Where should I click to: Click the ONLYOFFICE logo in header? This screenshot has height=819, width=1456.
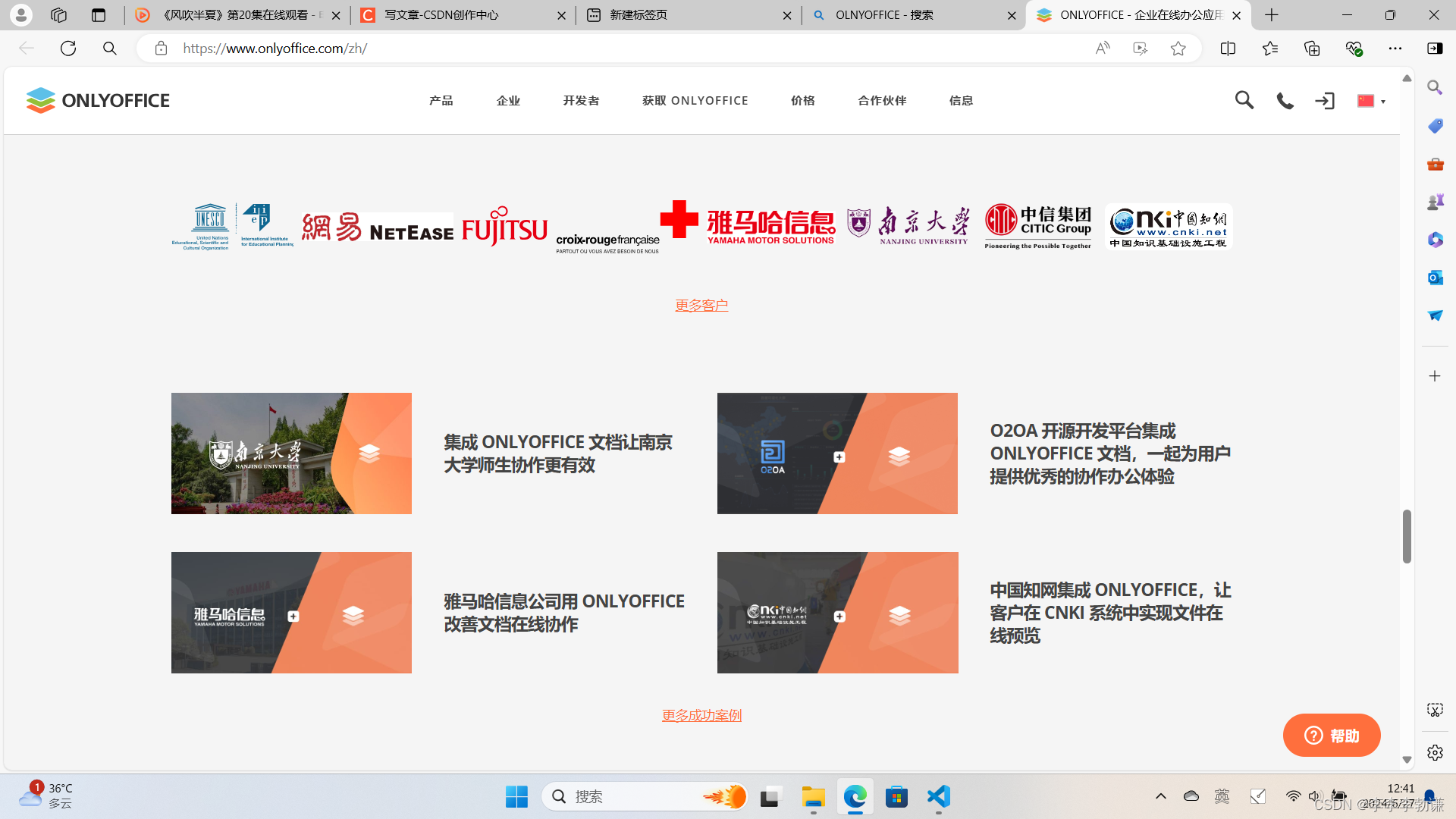click(98, 100)
